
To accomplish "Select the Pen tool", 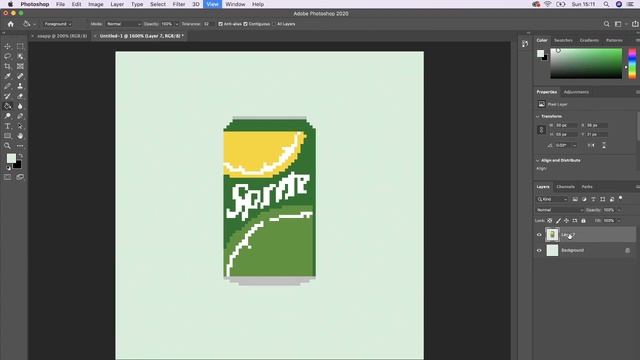I will pos(20,116).
